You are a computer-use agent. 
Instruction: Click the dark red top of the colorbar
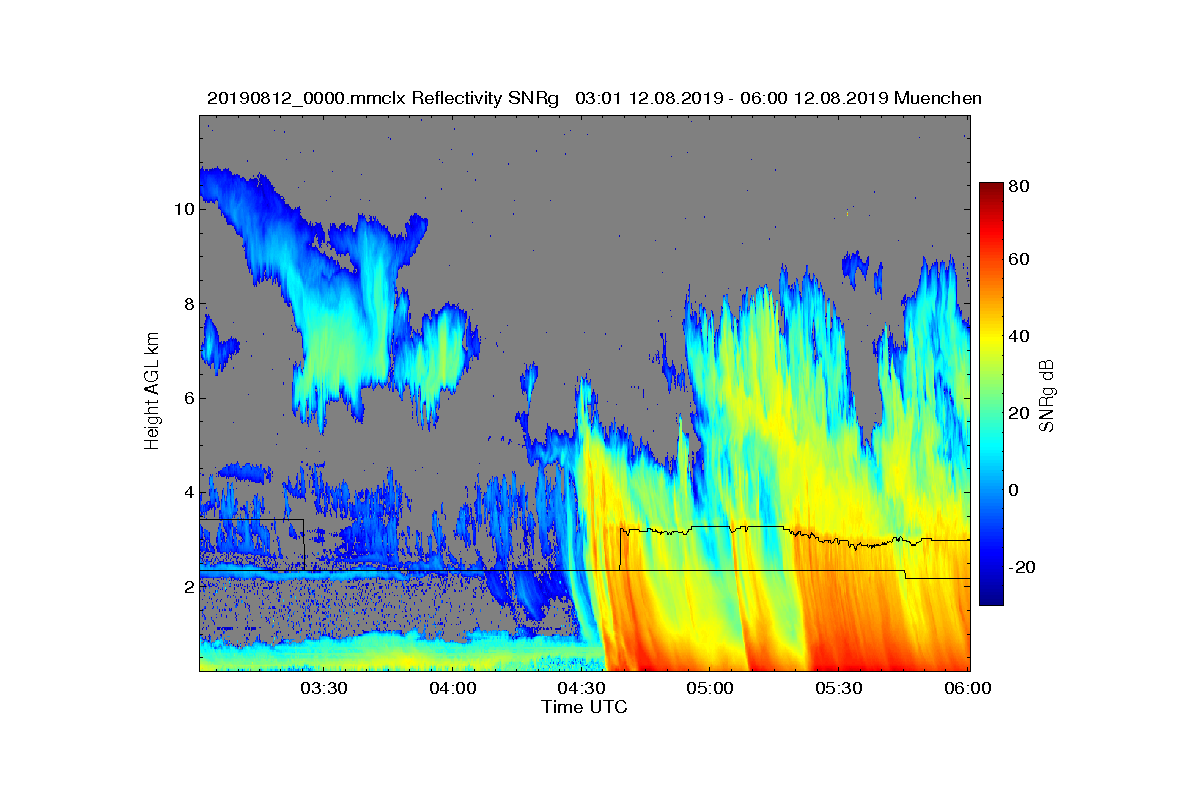(x=991, y=190)
